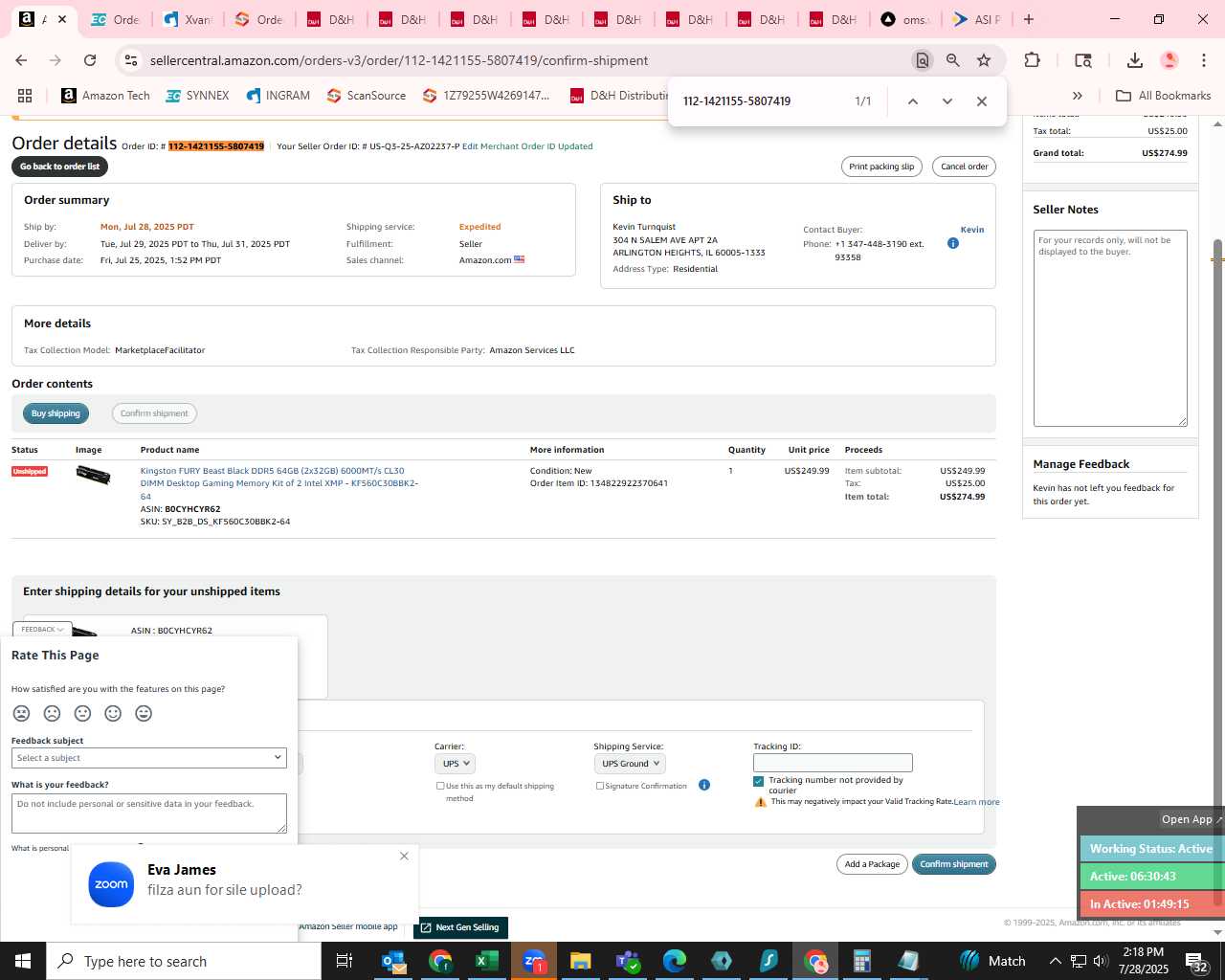Screen dimensions: 1225x980
Task: Click the Windows Start button
Action: coord(23,961)
